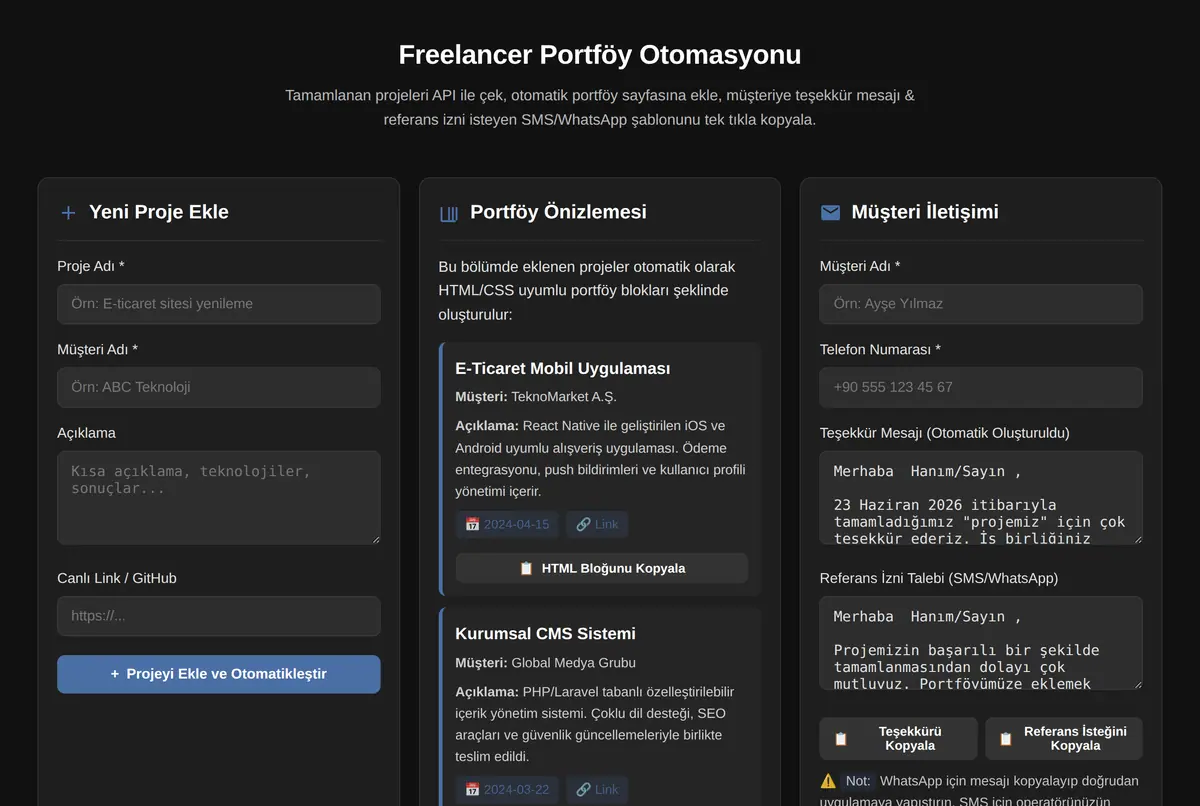Click the calendar date tag 2024-03-22
1200x806 pixels.
[x=507, y=789]
